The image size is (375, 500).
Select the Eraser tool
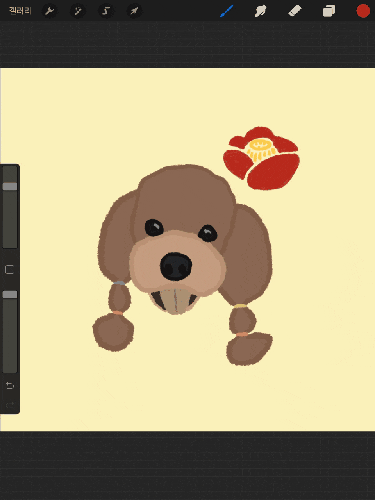pyautogui.click(x=295, y=11)
